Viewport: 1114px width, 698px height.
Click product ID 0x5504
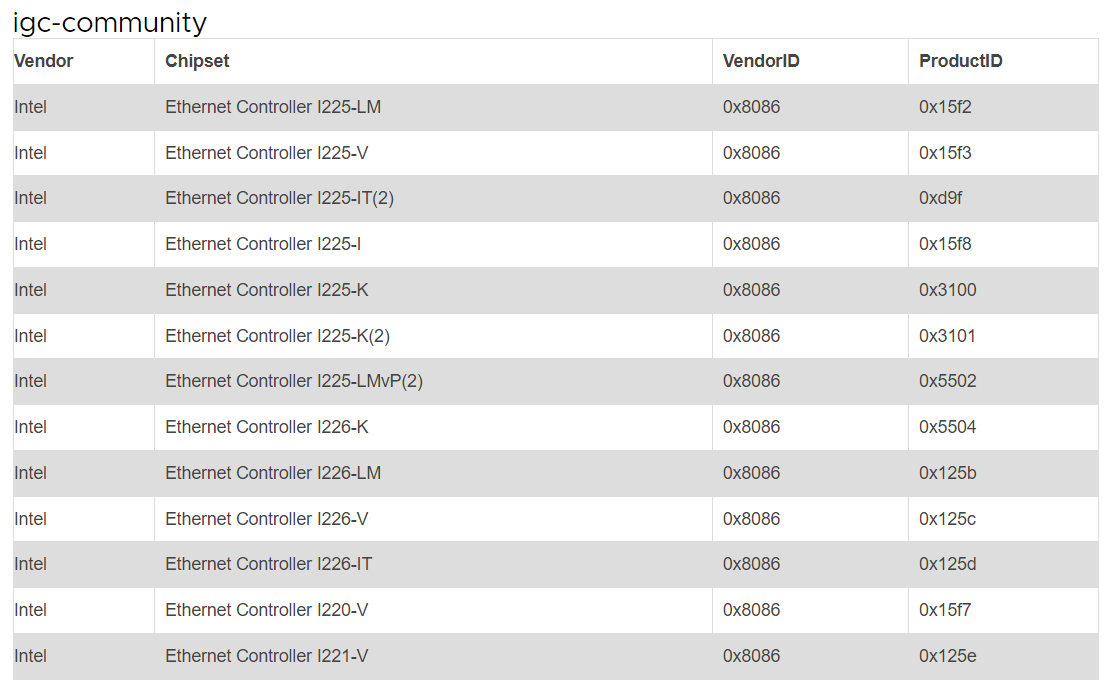948,427
